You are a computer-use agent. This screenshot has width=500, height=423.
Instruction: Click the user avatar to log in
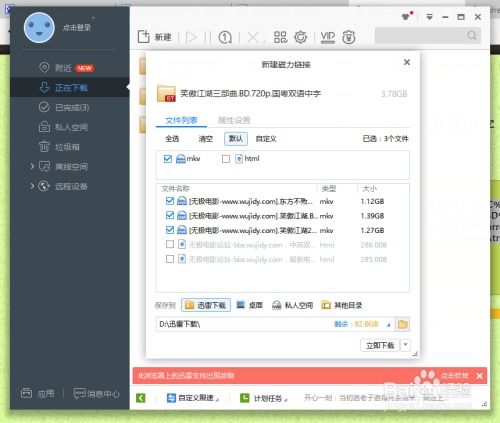coord(39,28)
